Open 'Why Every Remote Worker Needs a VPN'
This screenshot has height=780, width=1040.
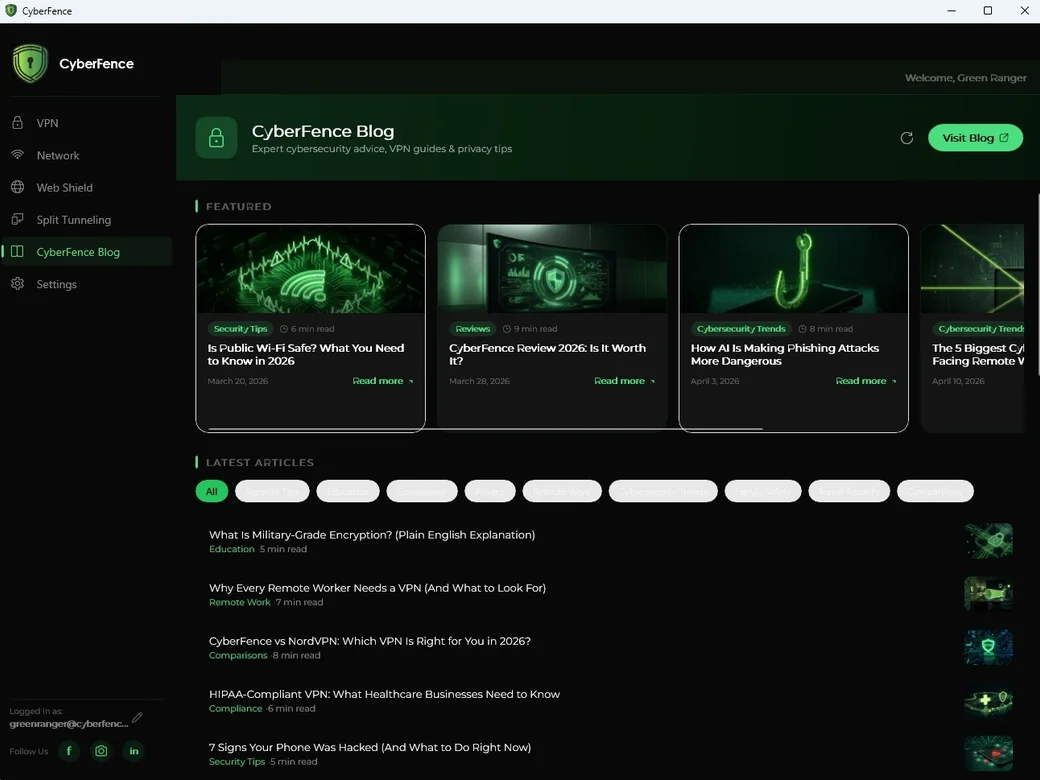point(377,588)
